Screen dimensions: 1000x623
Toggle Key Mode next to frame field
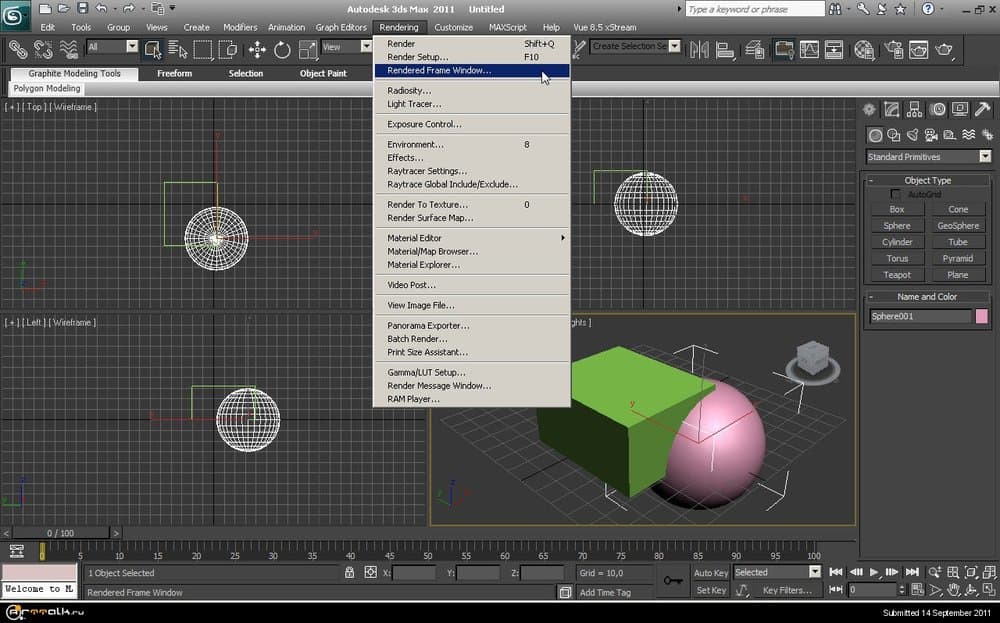(x=835, y=589)
